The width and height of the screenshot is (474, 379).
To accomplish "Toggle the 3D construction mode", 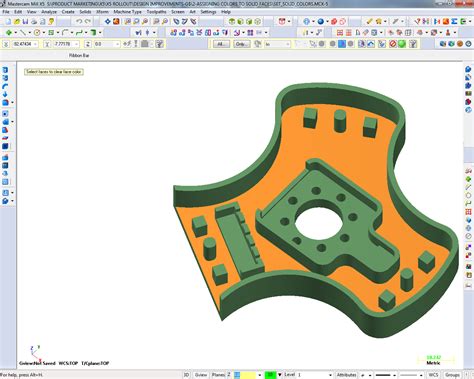I will pos(187,375).
